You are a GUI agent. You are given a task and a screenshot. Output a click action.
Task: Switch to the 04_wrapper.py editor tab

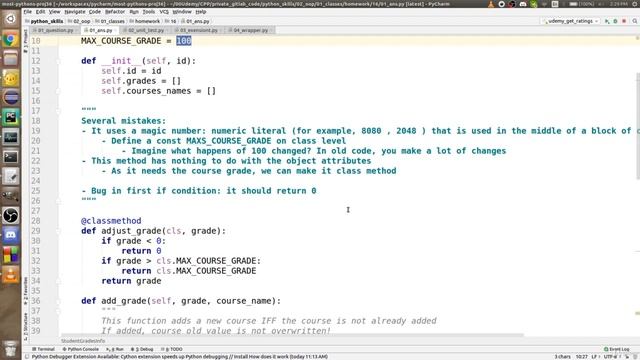coord(250,30)
